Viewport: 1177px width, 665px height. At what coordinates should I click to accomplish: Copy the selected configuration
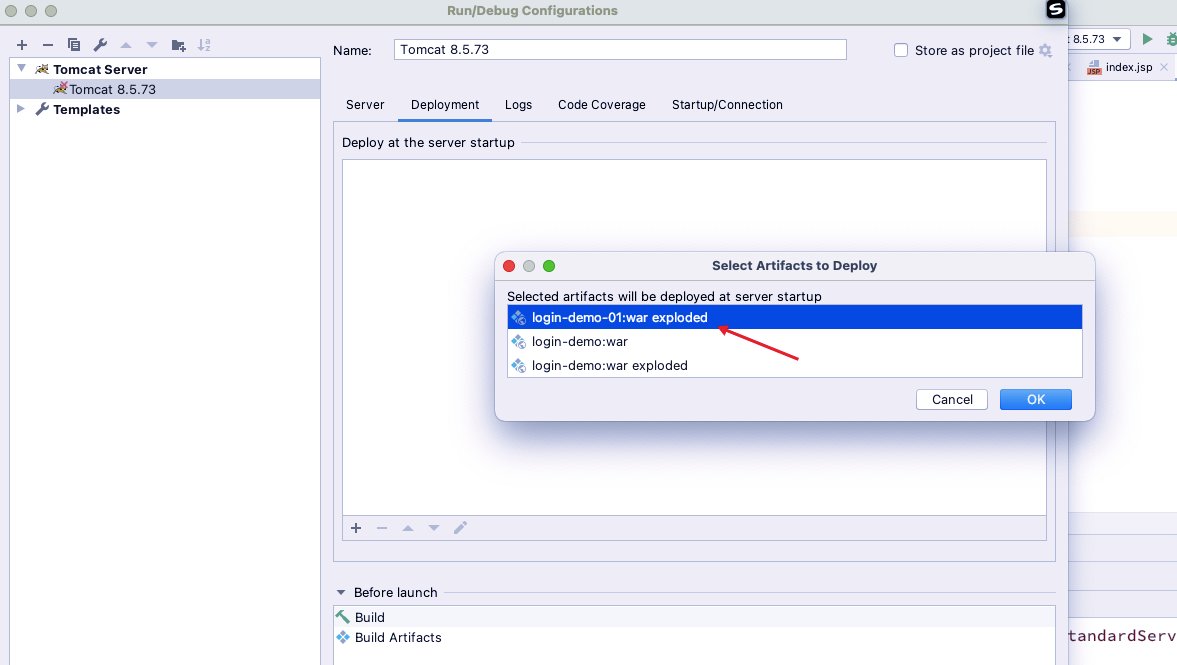point(74,45)
